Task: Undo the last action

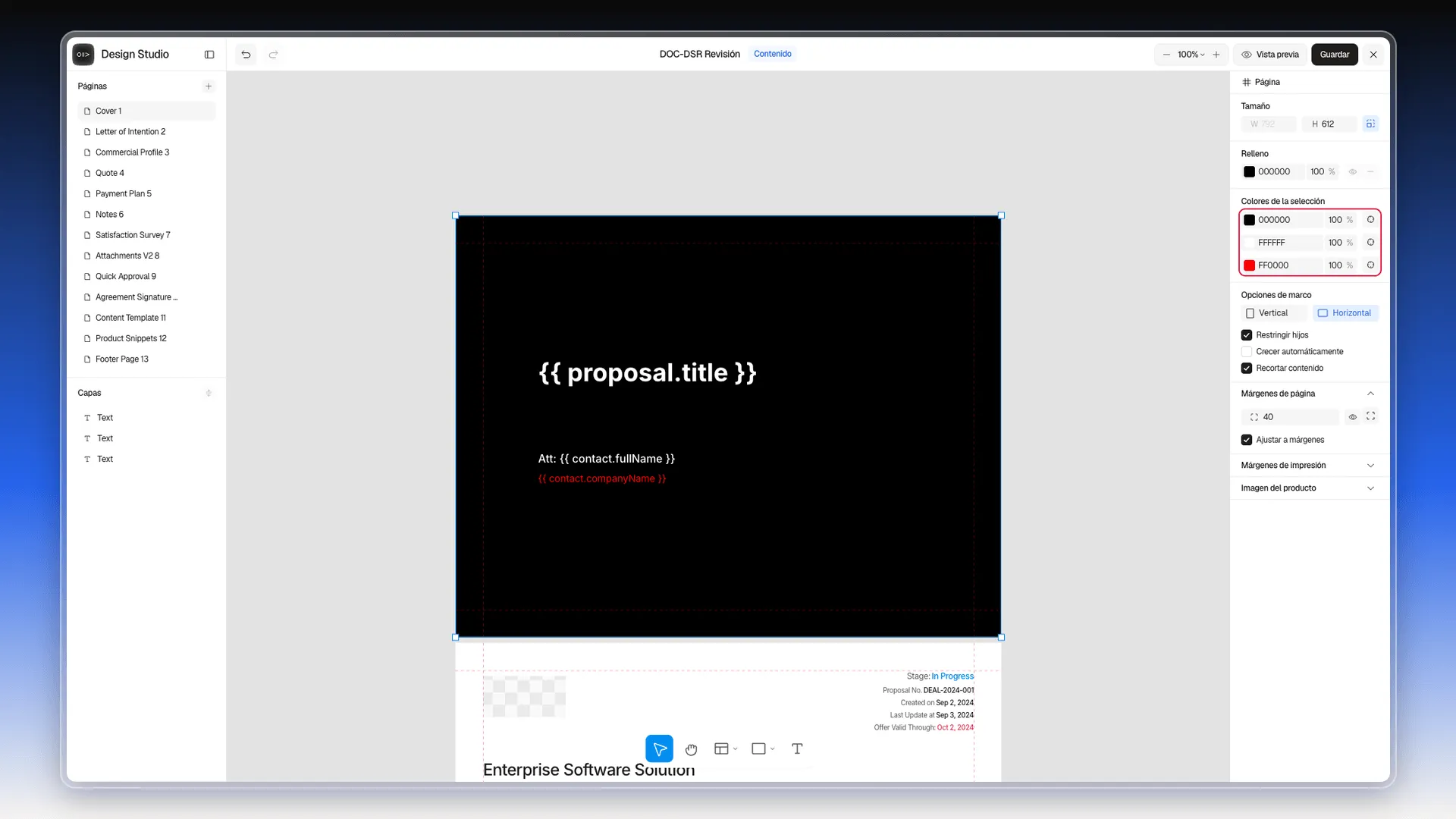Action: coord(246,55)
